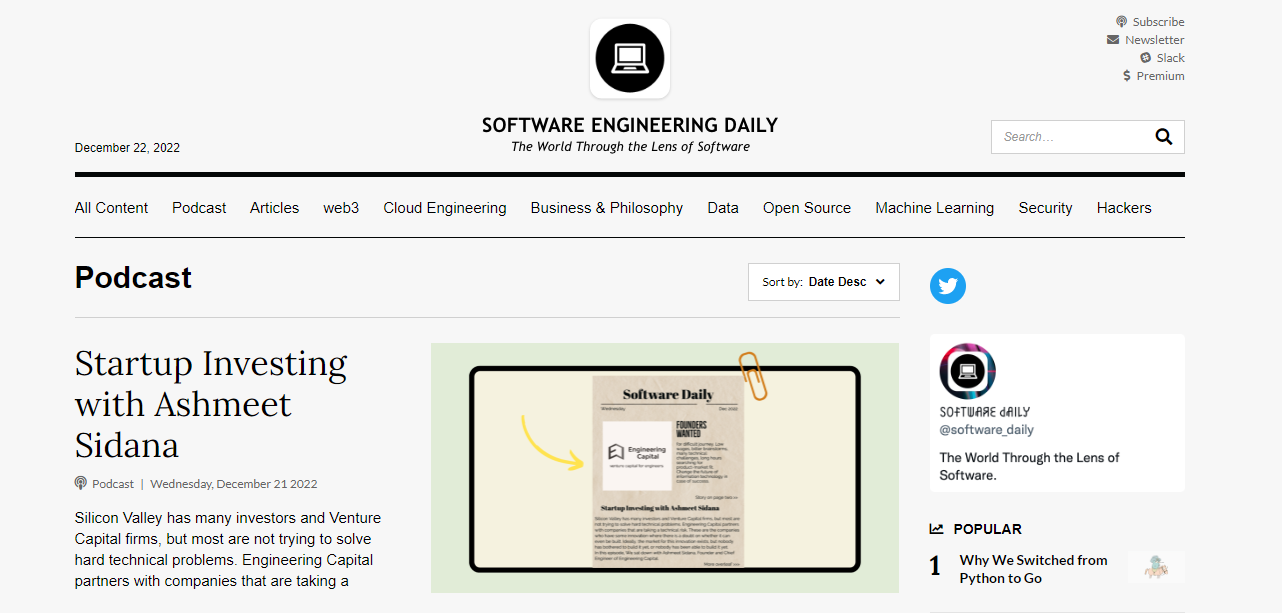Screen dimensions: 1282x613
Task: Open the Articles navigation item
Action: pyautogui.click(x=274, y=208)
